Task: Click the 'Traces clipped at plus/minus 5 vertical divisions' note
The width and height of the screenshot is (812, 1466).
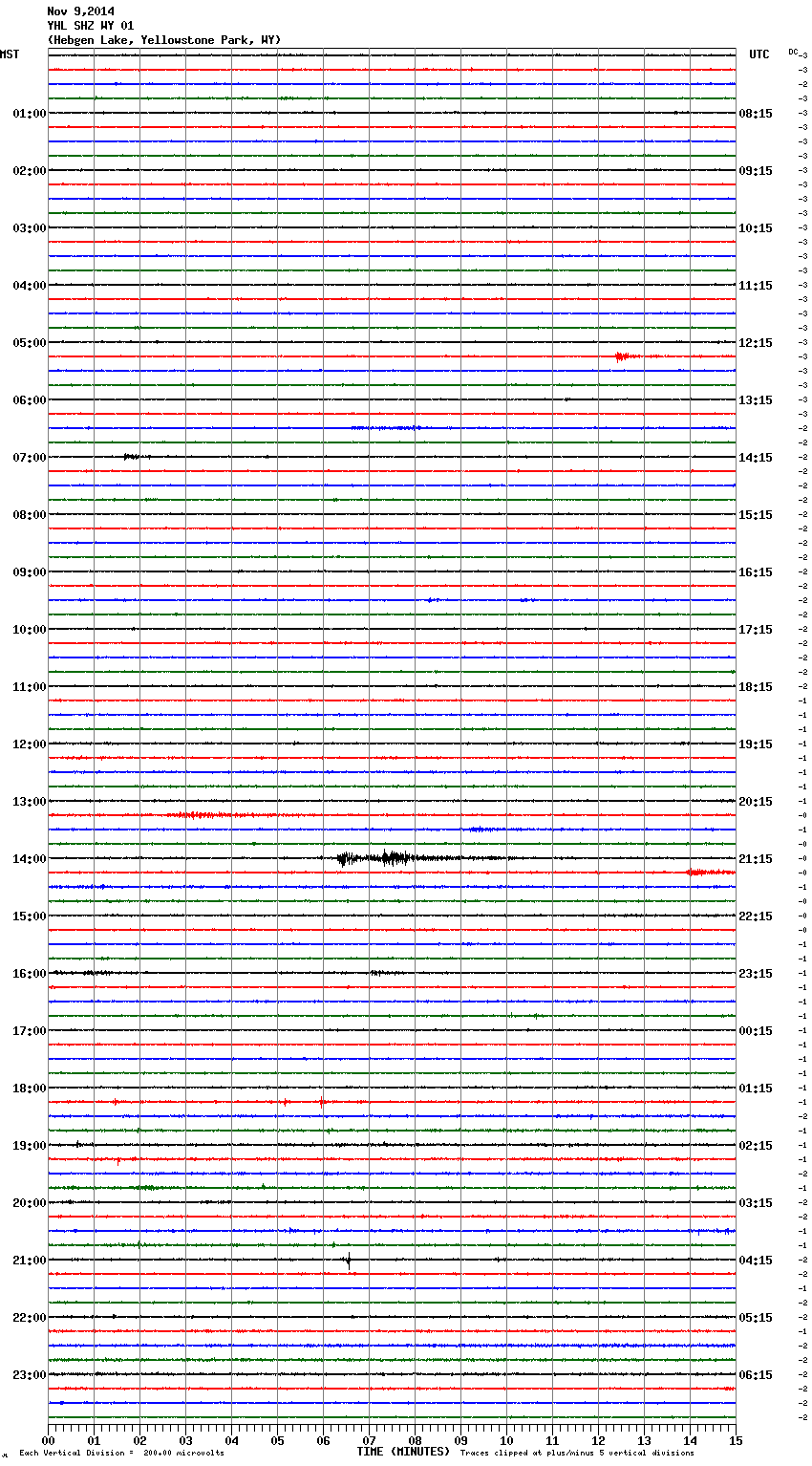Action: pyautogui.click(x=577, y=1454)
